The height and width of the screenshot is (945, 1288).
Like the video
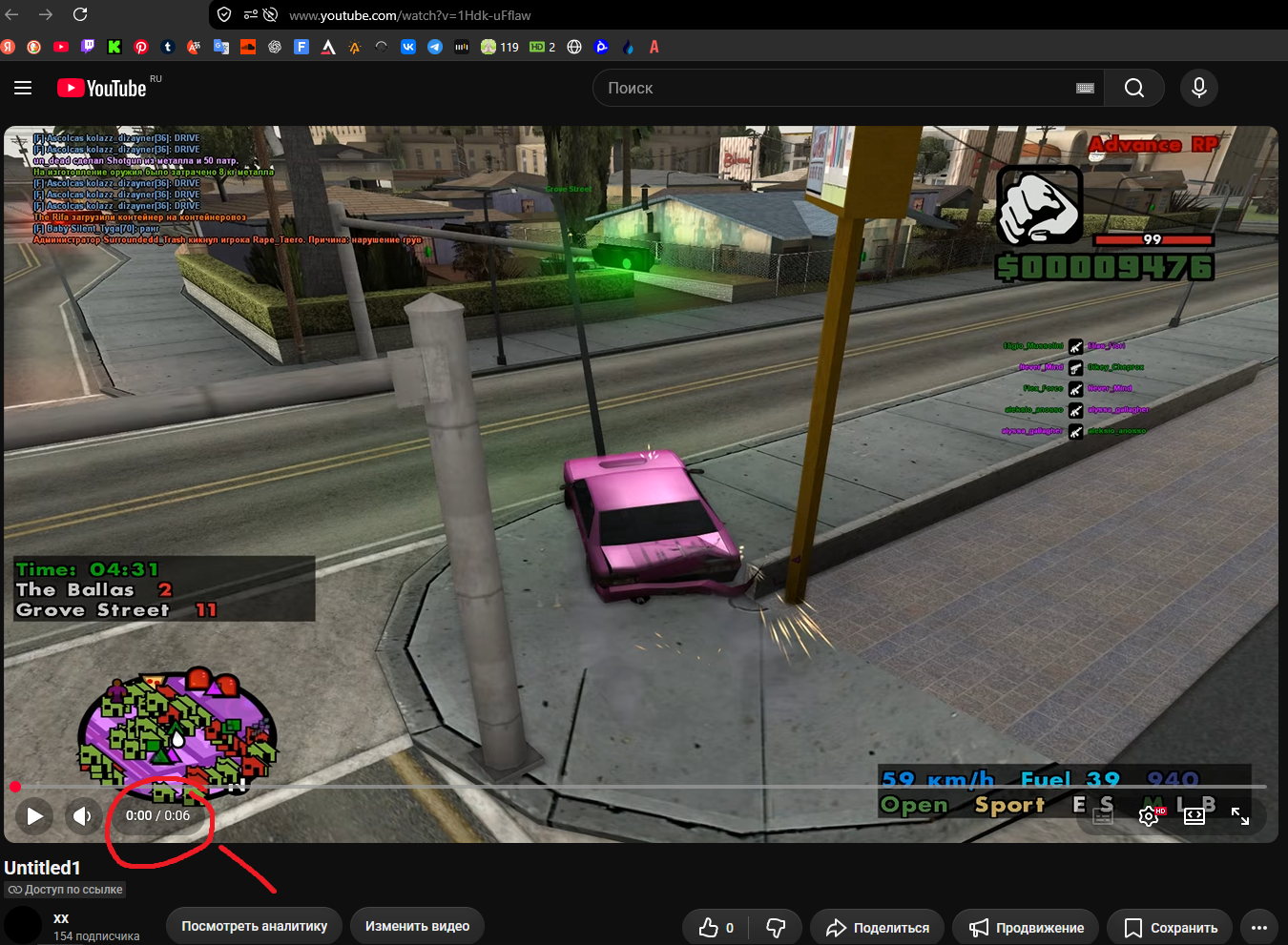(716, 928)
